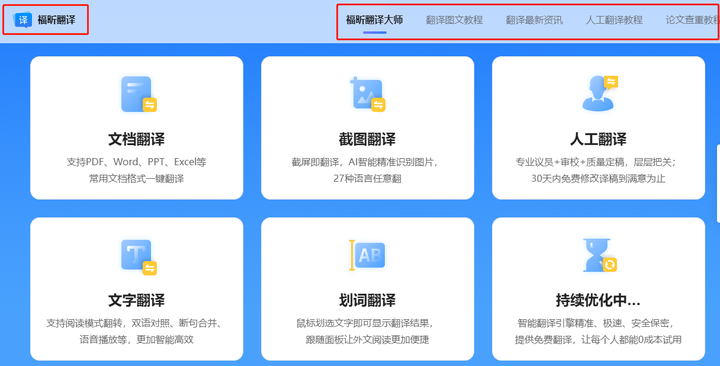Open the 人工翻译 card title
The image size is (720, 366).
tap(598, 139)
